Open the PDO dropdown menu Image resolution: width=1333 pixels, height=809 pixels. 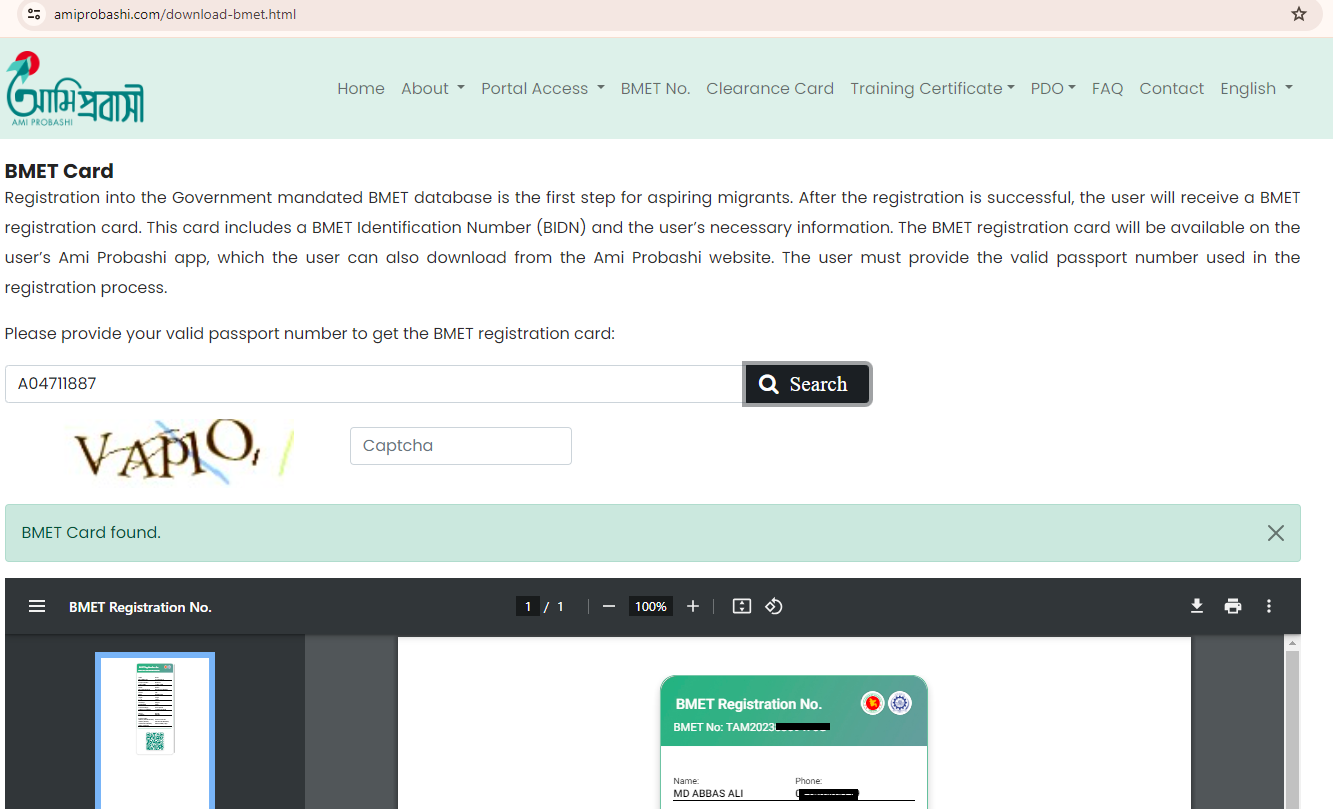click(1053, 88)
